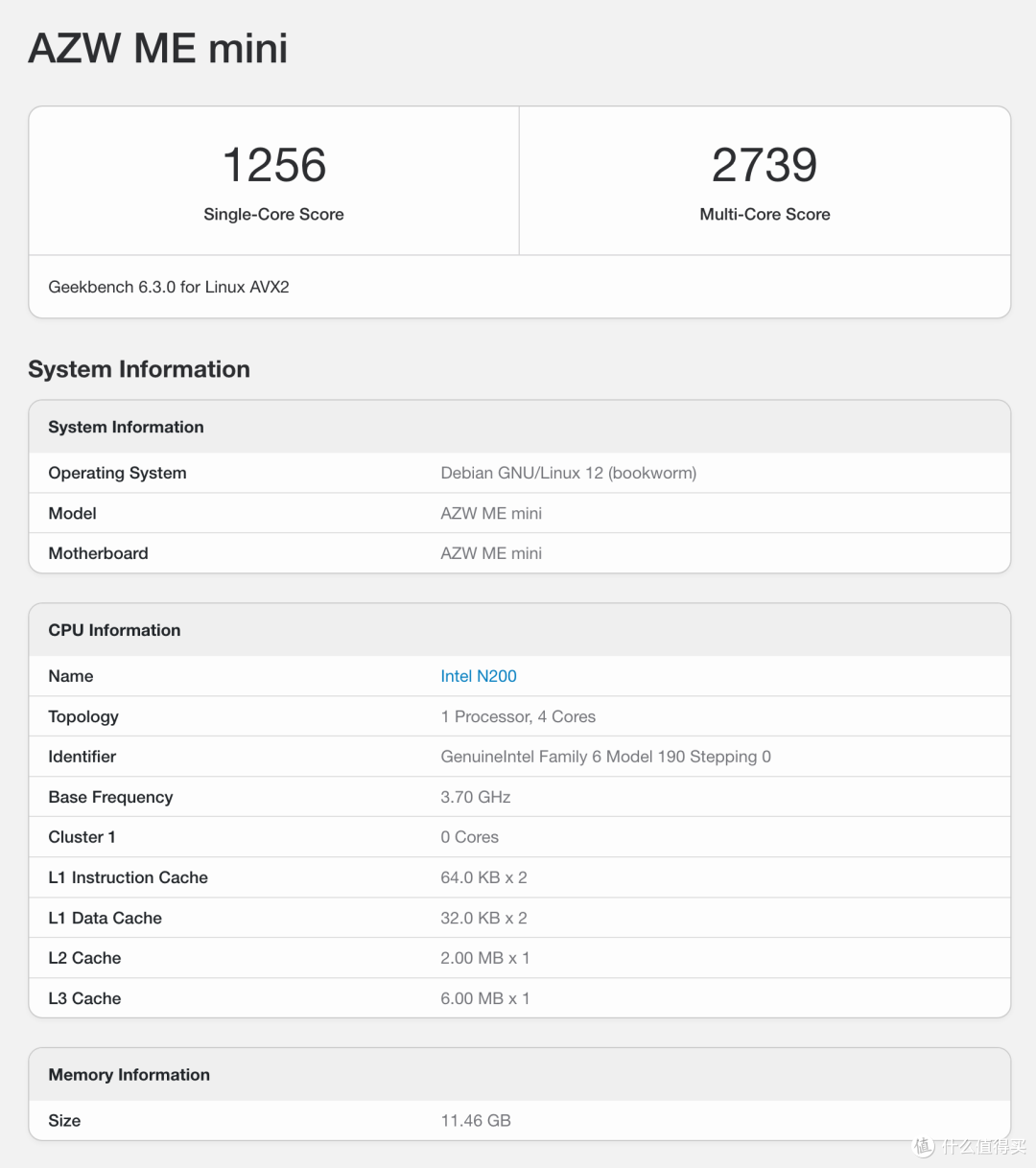Viewport: 1036px width, 1168px height.
Task: Click the Size row label
Action: tap(64, 1121)
